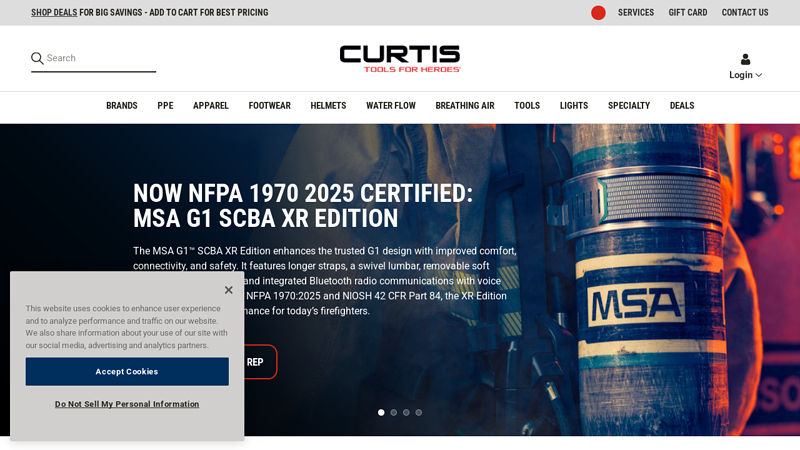
Task: Open the Apparel menu
Action: (x=211, y=106)
